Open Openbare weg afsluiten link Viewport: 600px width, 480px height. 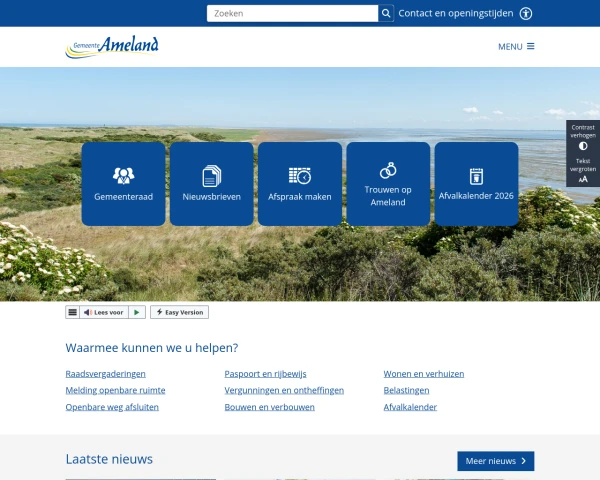click(112, 407)
